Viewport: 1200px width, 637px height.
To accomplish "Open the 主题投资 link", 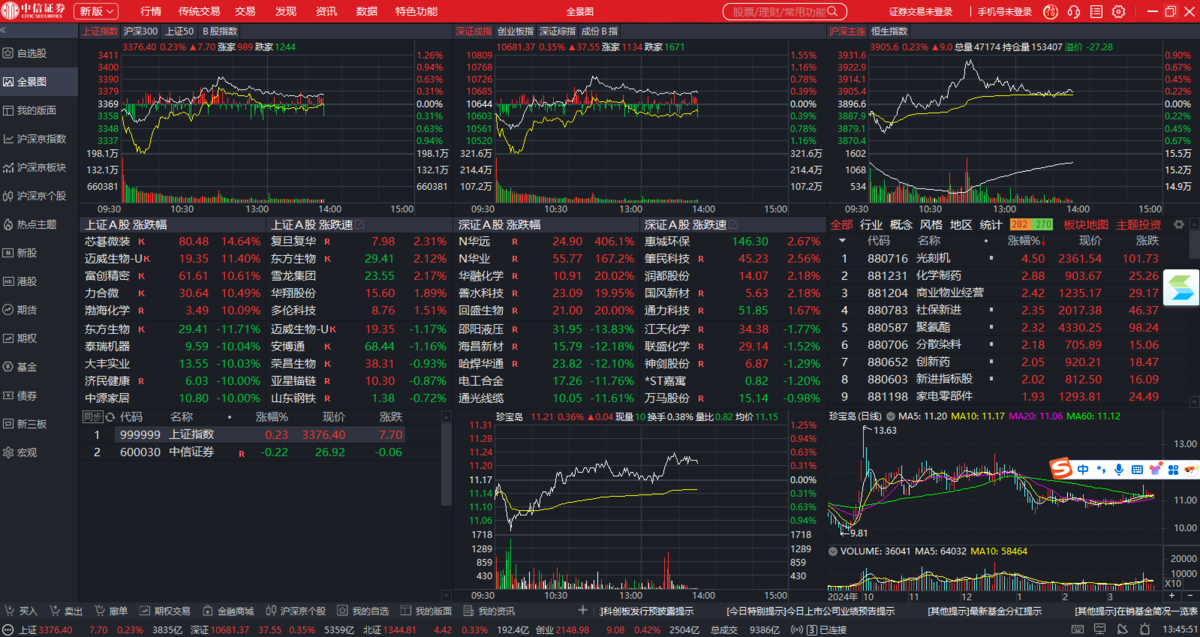I will tap(1138, 225).
